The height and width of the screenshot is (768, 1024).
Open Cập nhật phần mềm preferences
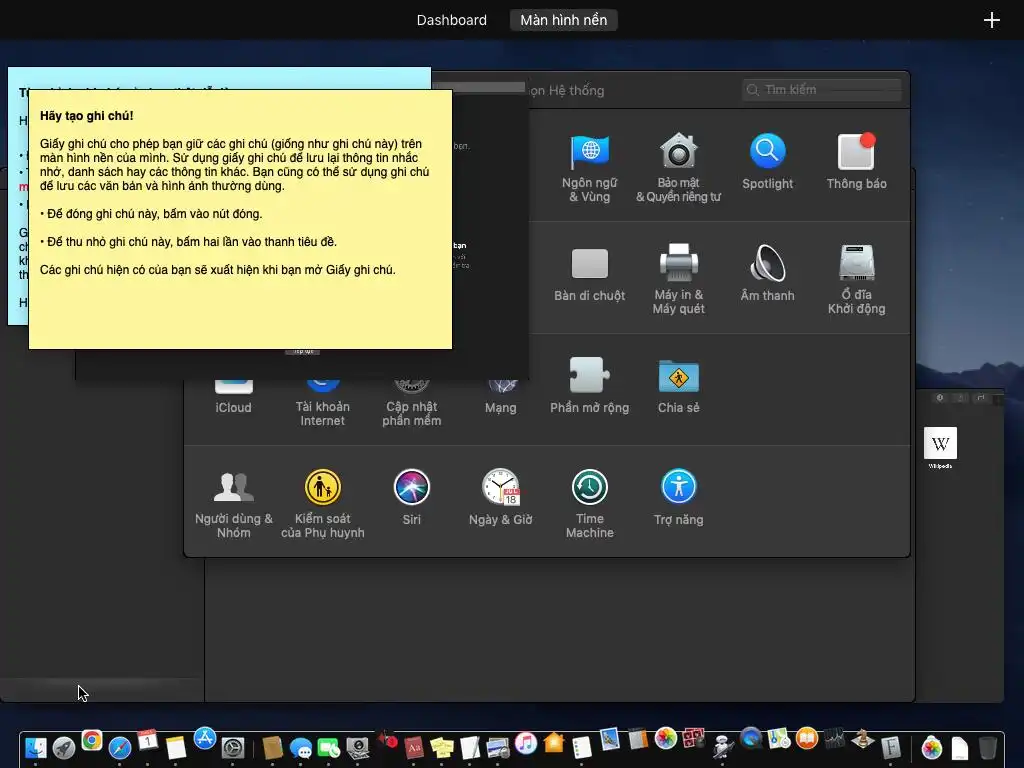(411, 405)
